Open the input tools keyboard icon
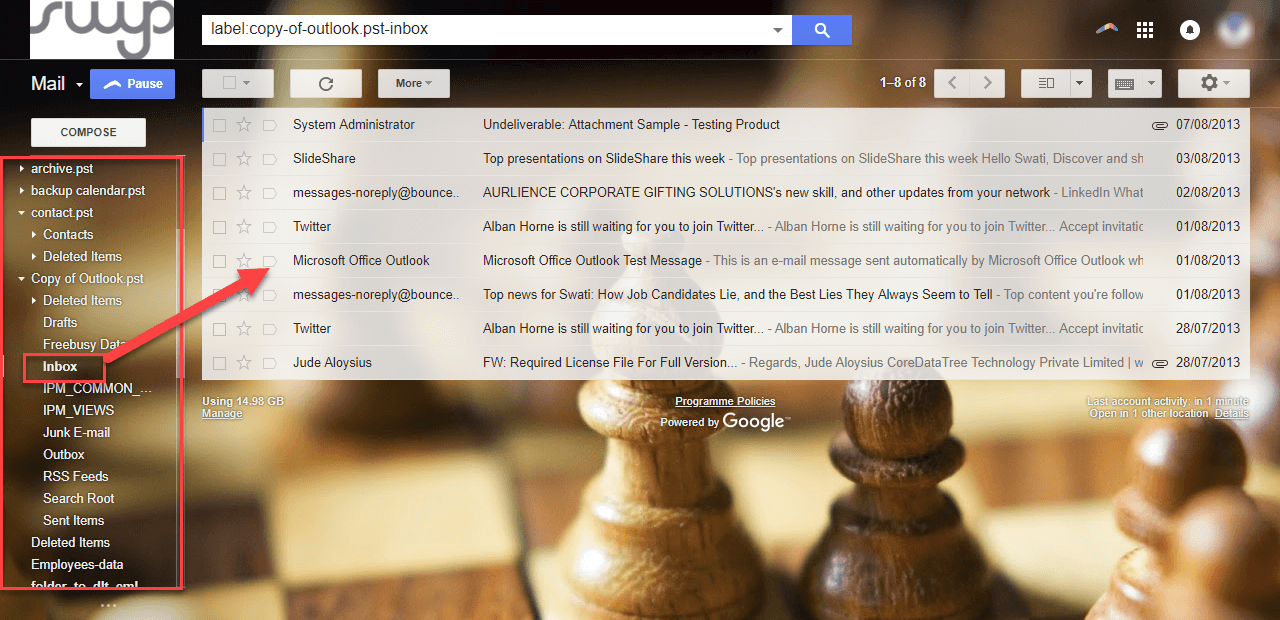This screenshot has width=1280, height=620. pyautogui.click(x=1124, y=84)
